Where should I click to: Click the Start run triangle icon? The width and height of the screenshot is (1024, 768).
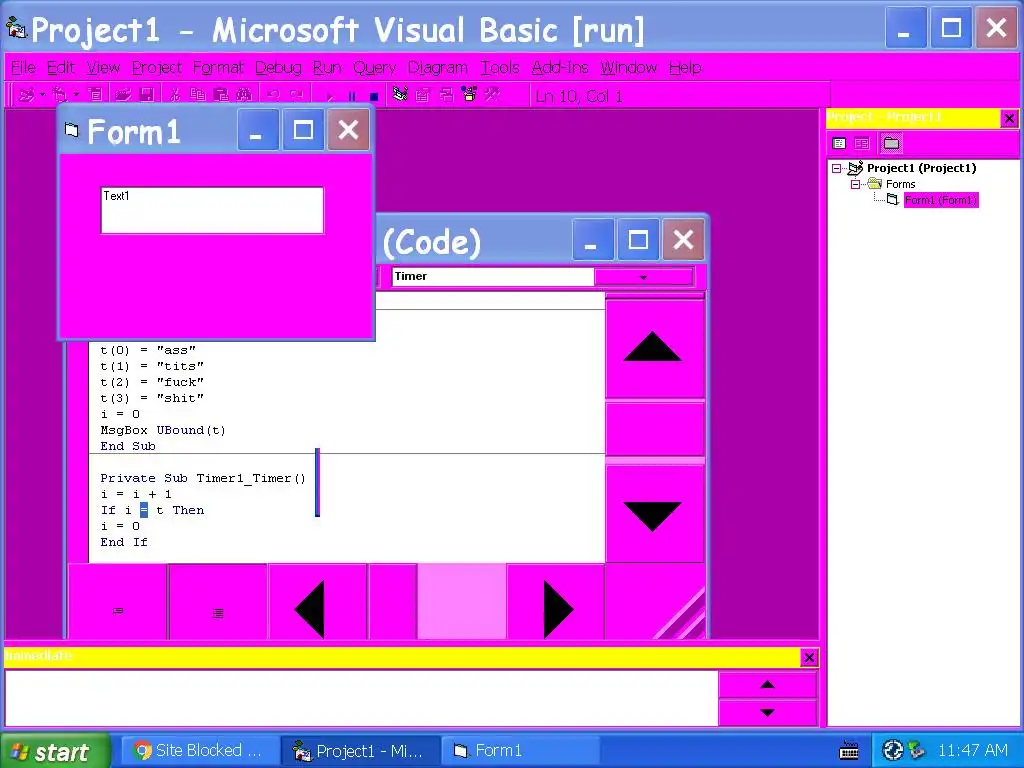point(330,97)
